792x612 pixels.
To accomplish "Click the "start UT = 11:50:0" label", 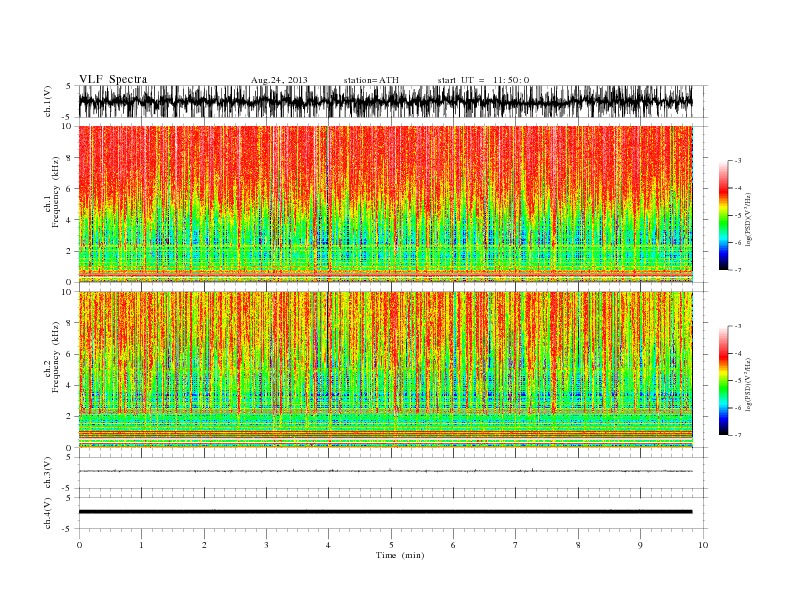I will [x=483, y=80].
